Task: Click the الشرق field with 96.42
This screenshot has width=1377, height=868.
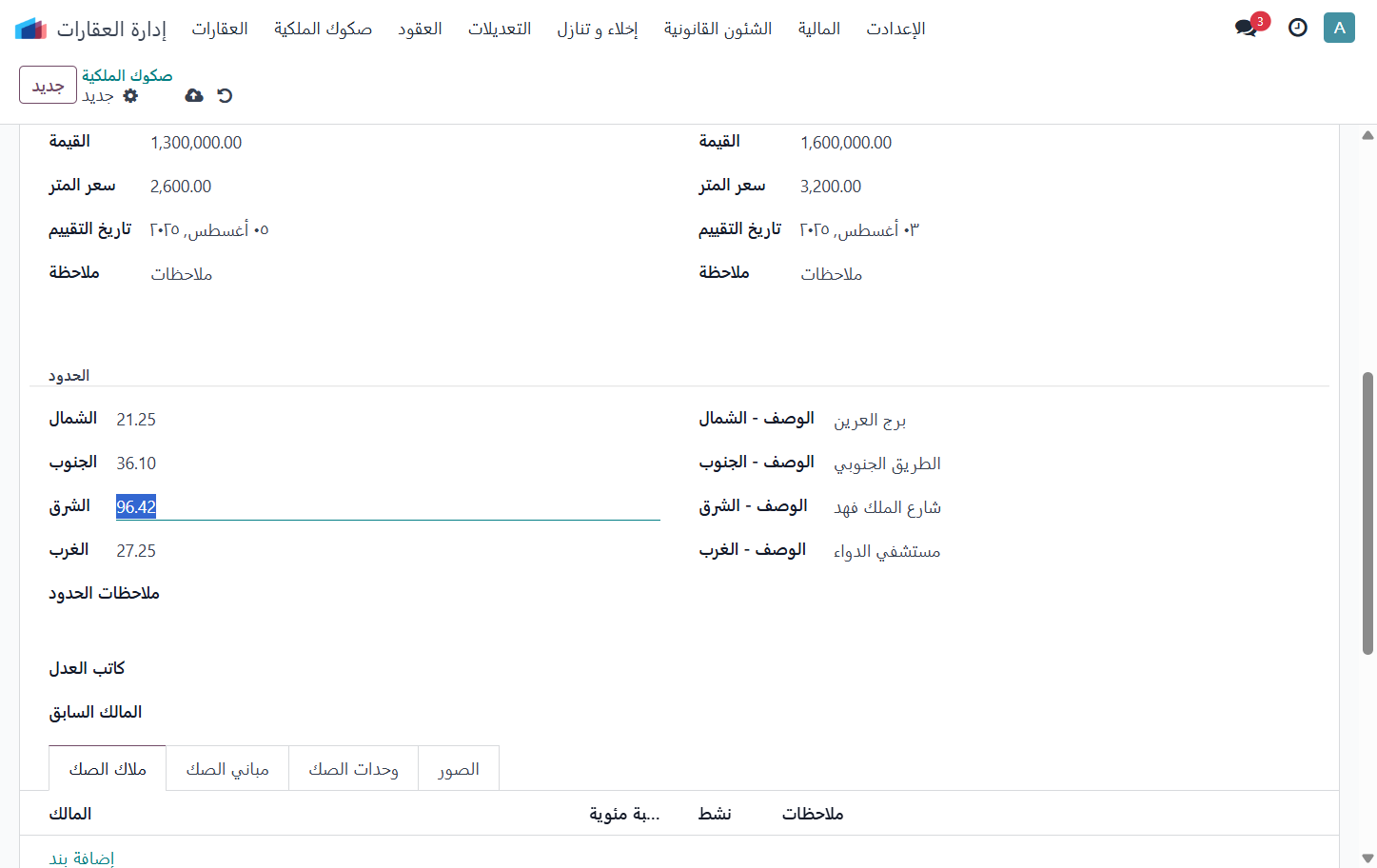Action: point(388,507)
